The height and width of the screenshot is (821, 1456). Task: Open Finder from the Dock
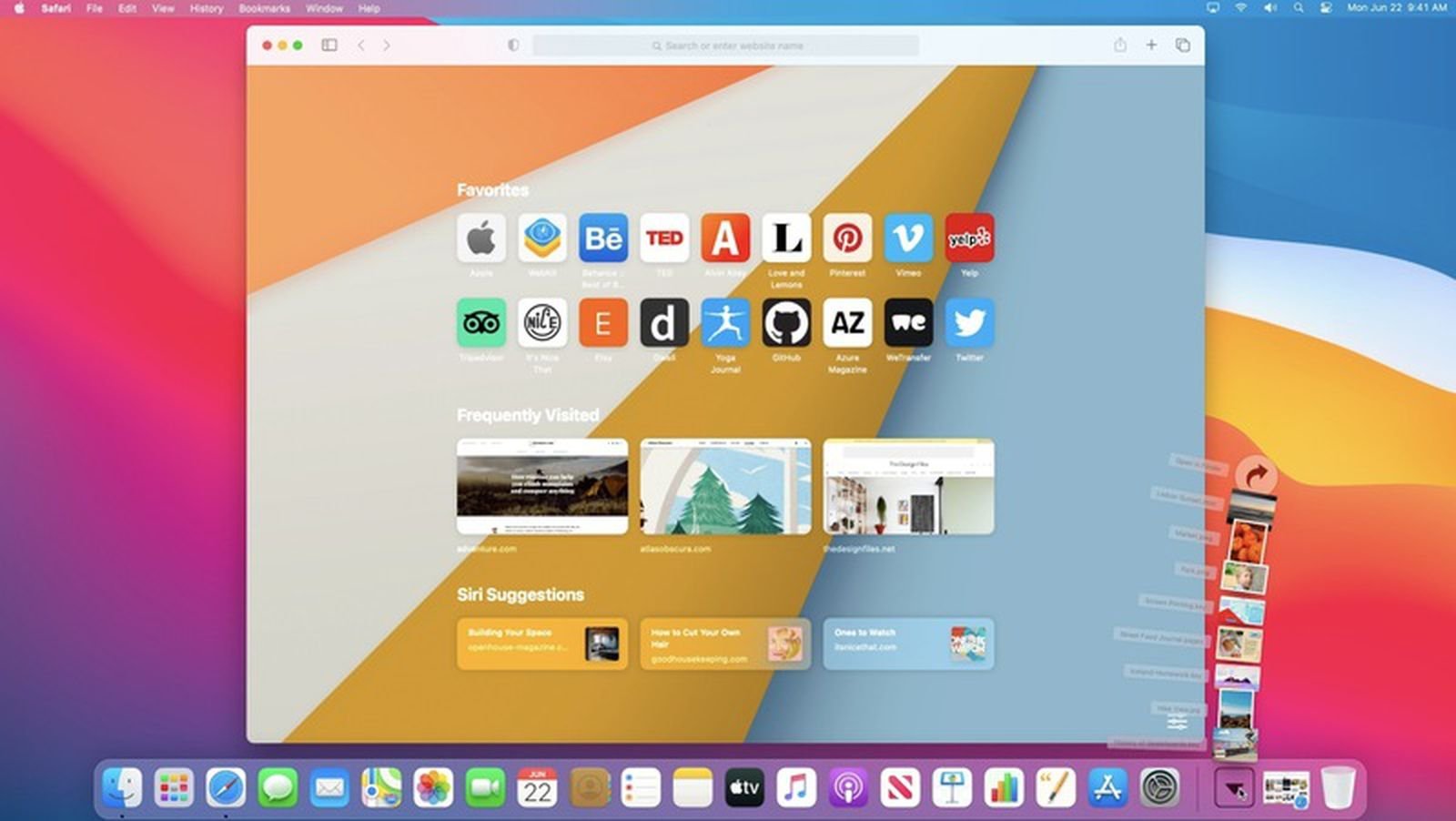coord(122,787)
